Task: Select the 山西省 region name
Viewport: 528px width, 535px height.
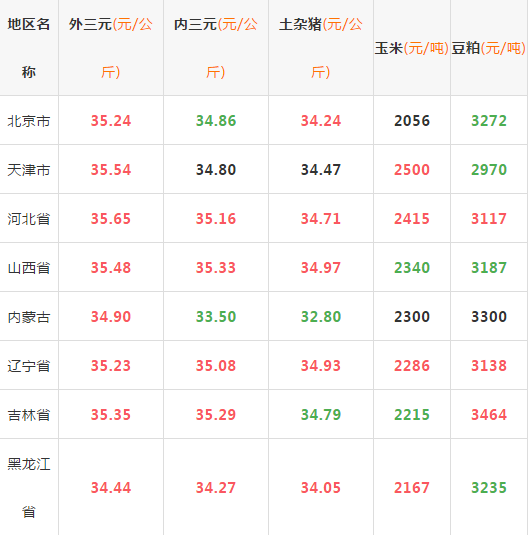Action: click(x=29, y=268)
